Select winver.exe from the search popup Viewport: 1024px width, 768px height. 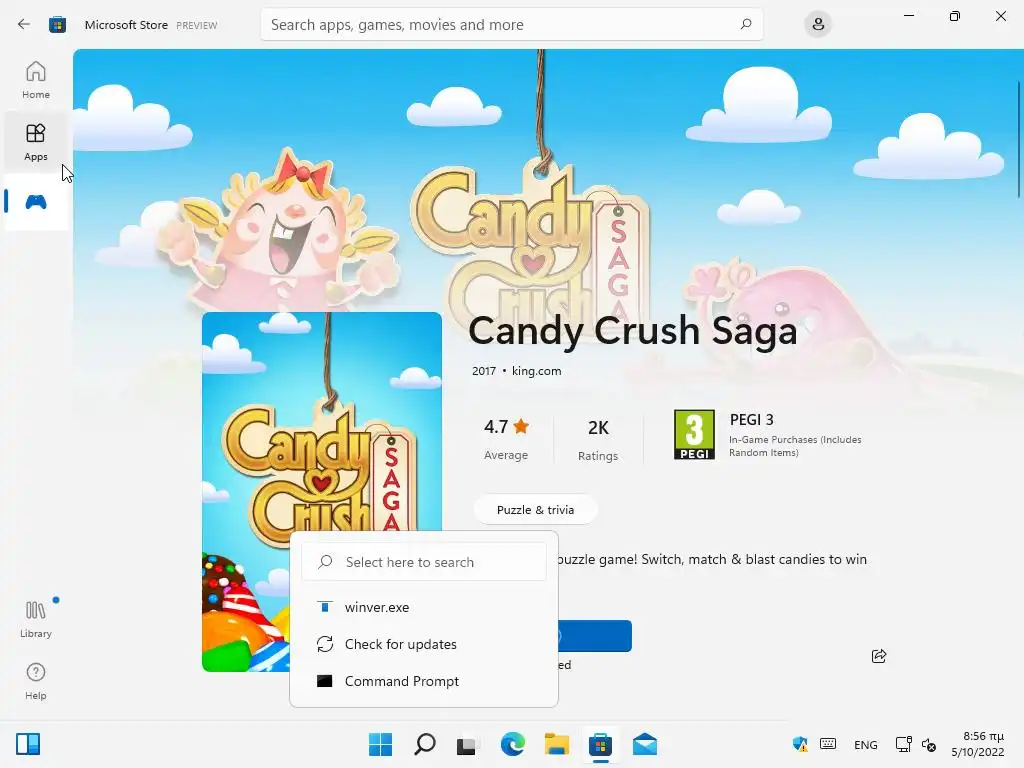pos(424,607)
